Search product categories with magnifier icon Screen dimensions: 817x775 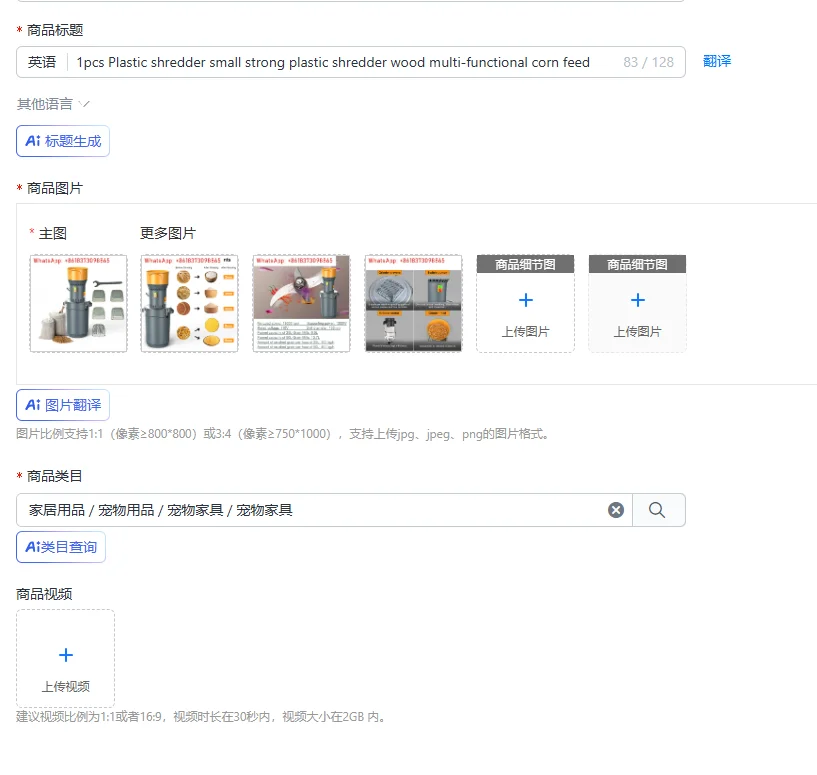click(657, 510)
